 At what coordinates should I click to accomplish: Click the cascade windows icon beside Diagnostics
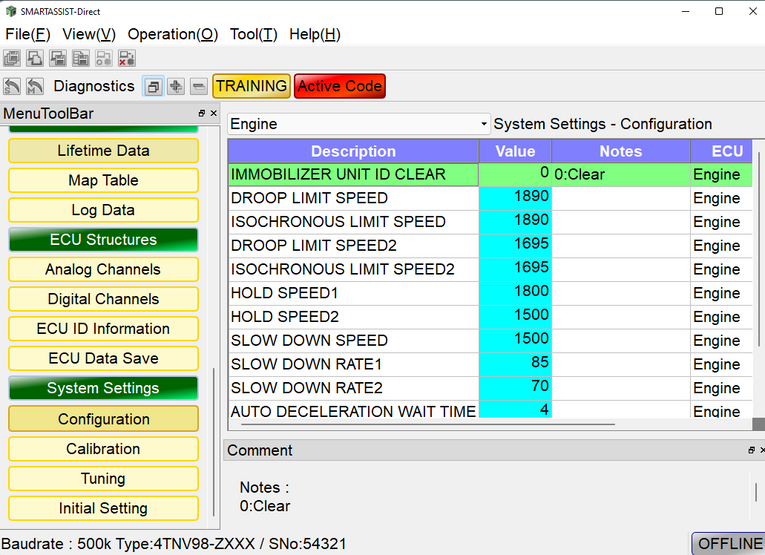[x=153, y=87]
